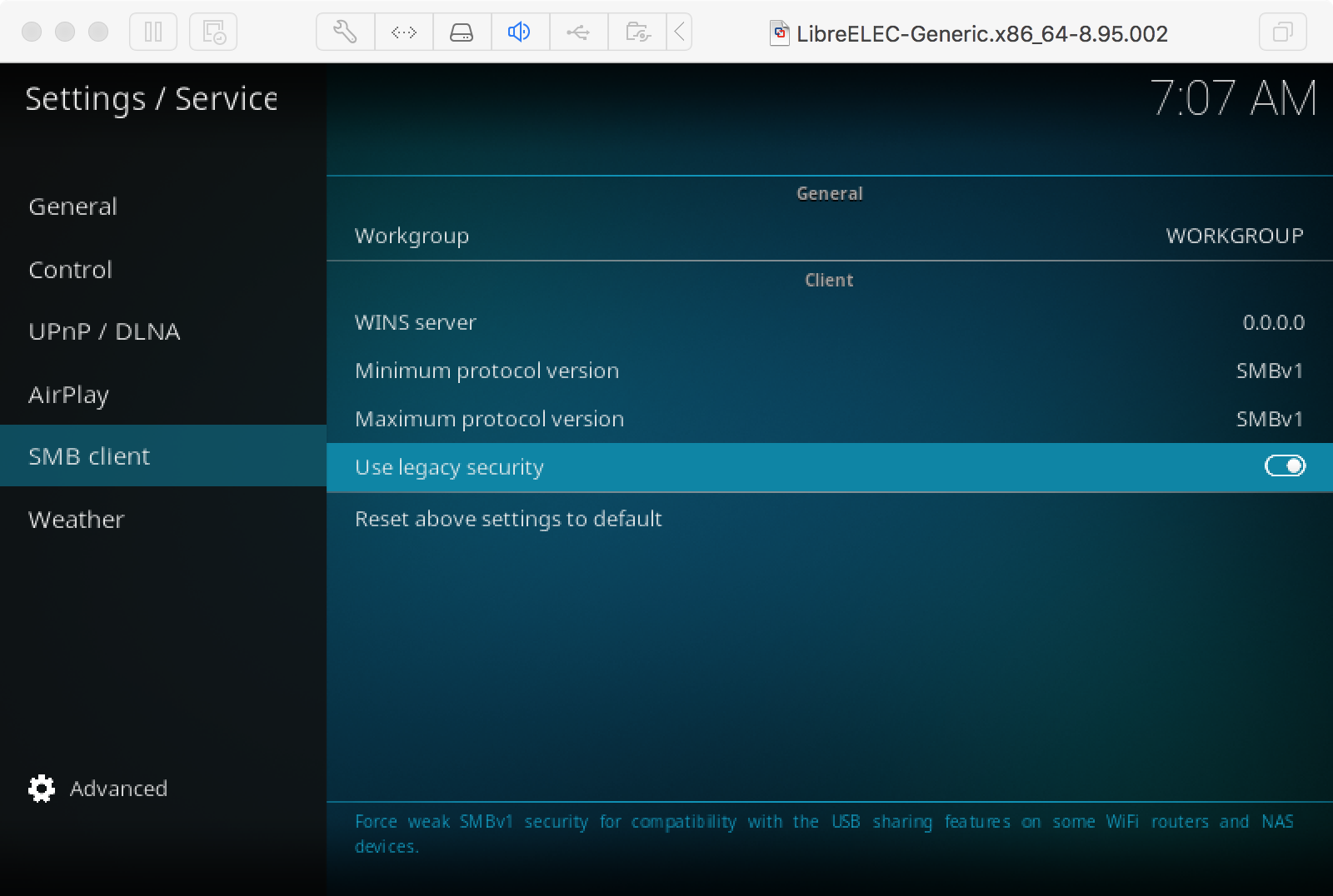Edit the WINS server address
Image resolution: width=1333 pixels, height=896 pixels.
829,322
